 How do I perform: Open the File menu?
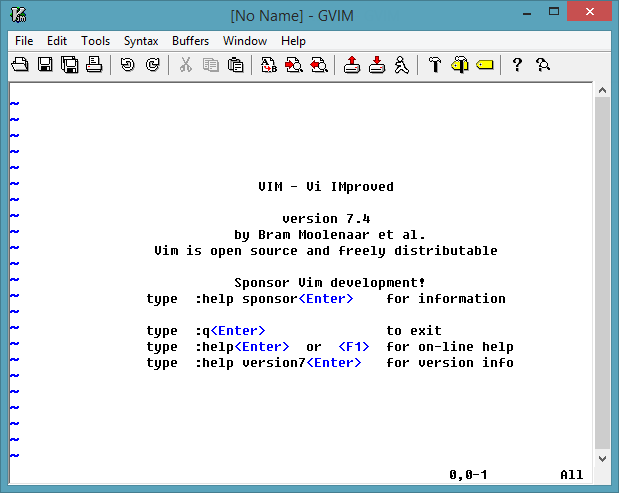(24, 41)
